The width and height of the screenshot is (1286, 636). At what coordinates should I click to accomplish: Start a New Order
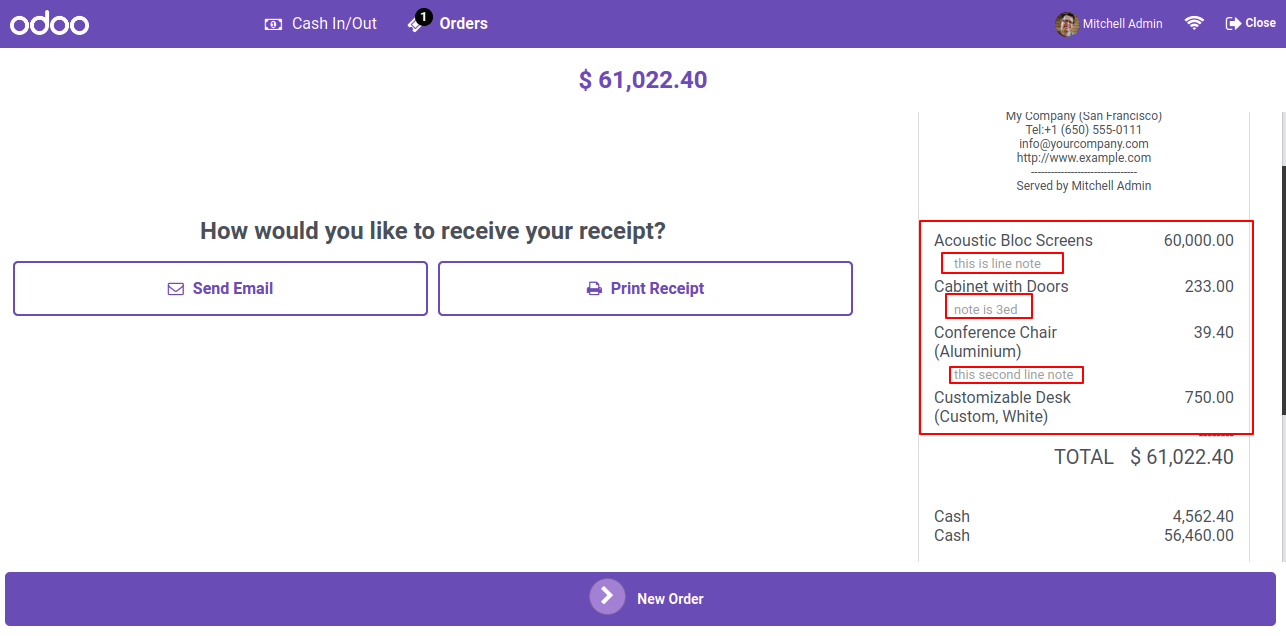click(640, 599)
